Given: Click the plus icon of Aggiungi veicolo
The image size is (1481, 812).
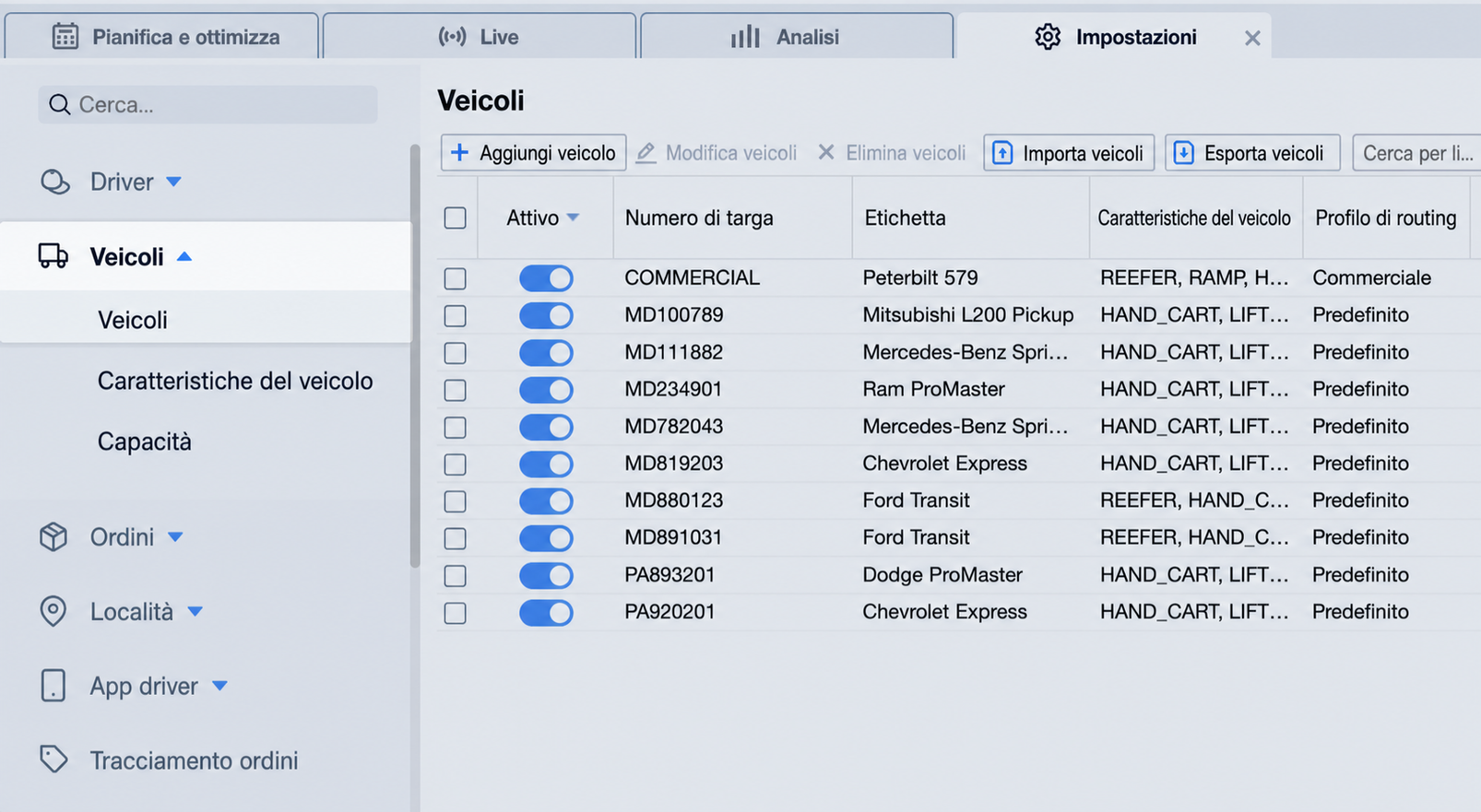Looking at the screenshot, I should 459,152.
